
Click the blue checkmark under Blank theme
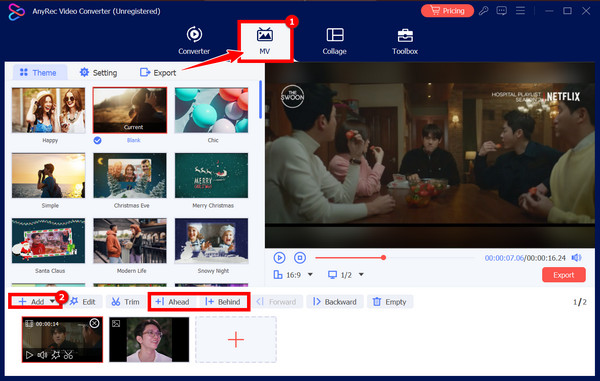click(x=98, y=140)
